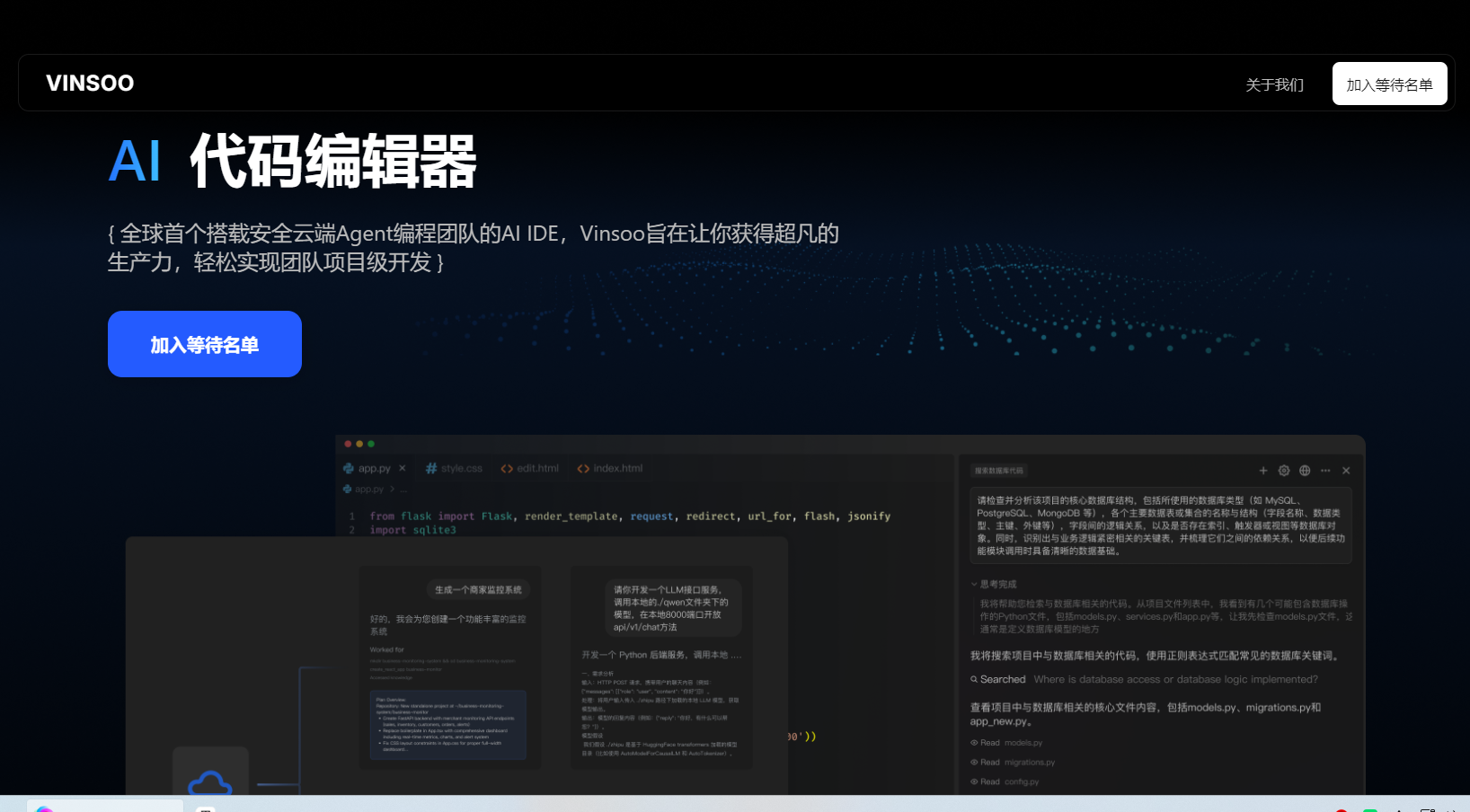Click code line 1 starting with from flask
Viewport: 1470px width, 812px height.
pos(630,516)
